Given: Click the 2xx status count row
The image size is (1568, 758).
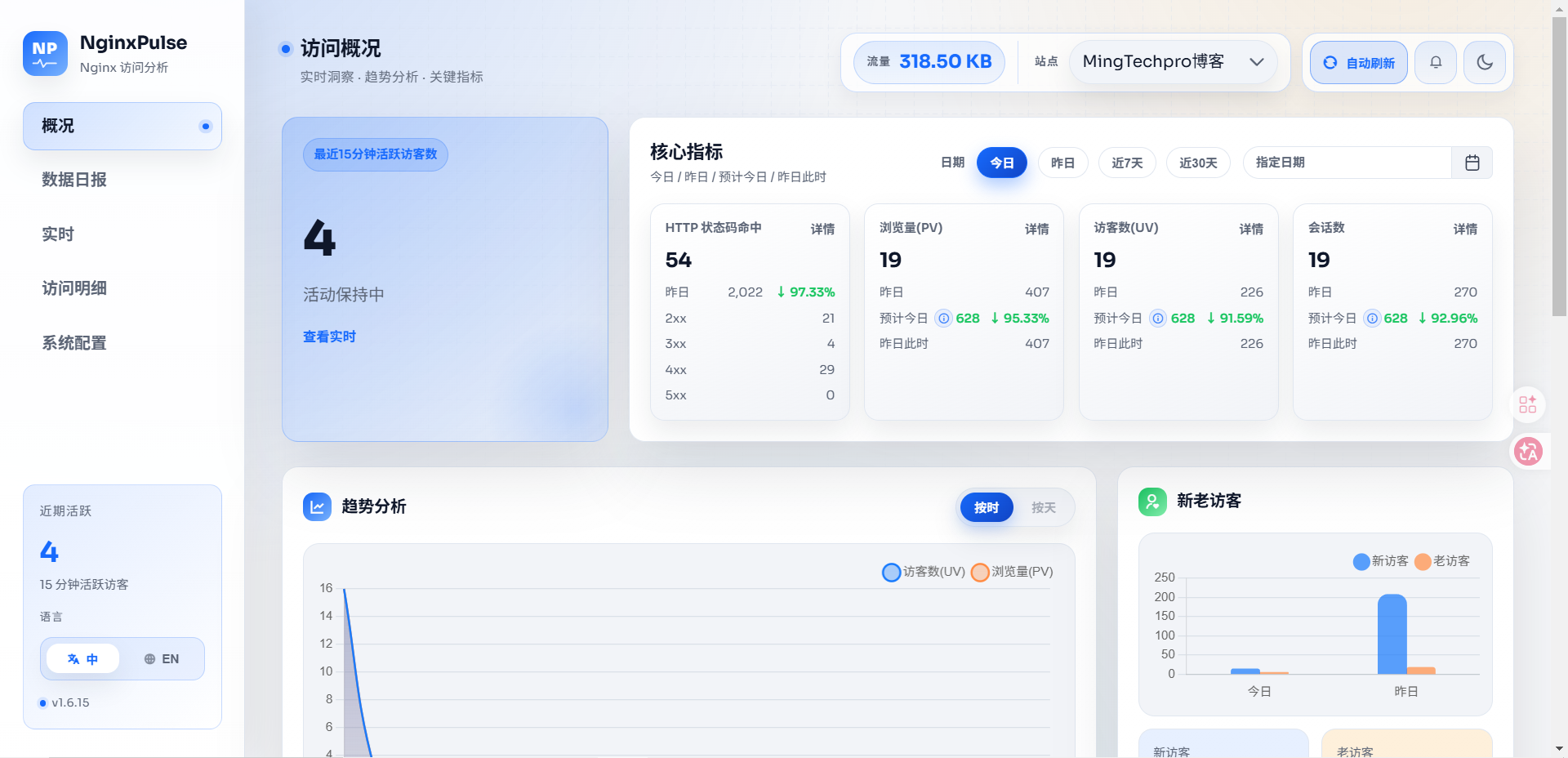Looking at the screenshot, I should [750, 319].
